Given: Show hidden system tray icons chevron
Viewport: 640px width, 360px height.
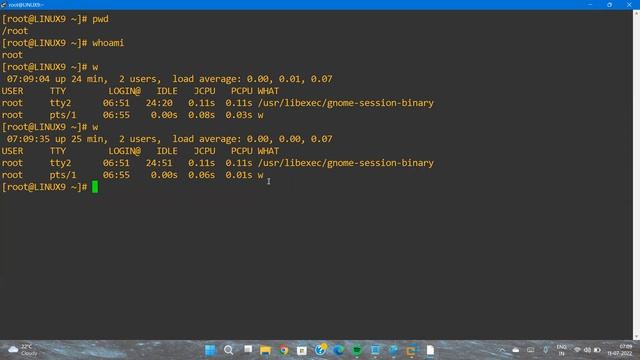Looking at the screenshot, I should pos(502,350).
